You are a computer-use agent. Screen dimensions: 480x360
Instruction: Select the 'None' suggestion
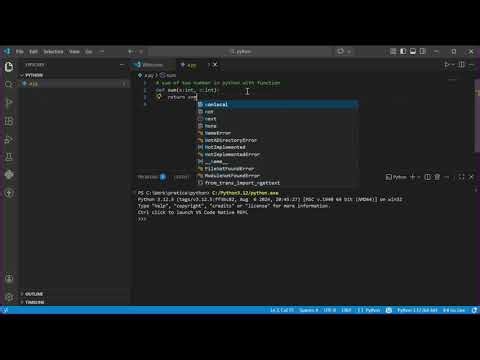278,126
